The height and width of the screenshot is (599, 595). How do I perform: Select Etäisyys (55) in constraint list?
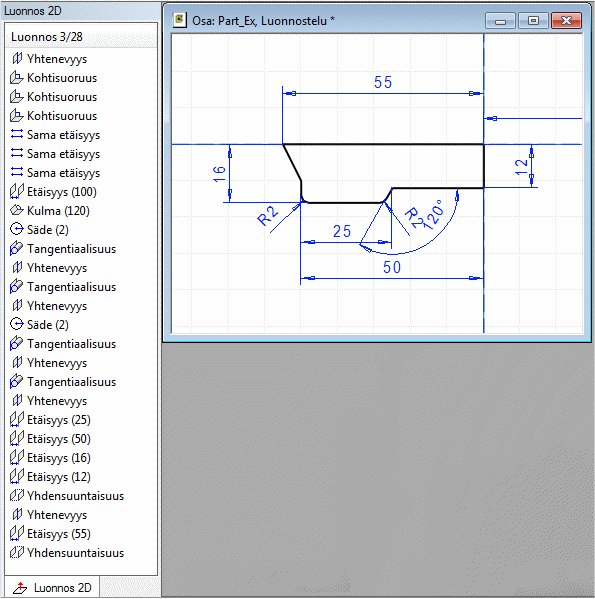59,534
